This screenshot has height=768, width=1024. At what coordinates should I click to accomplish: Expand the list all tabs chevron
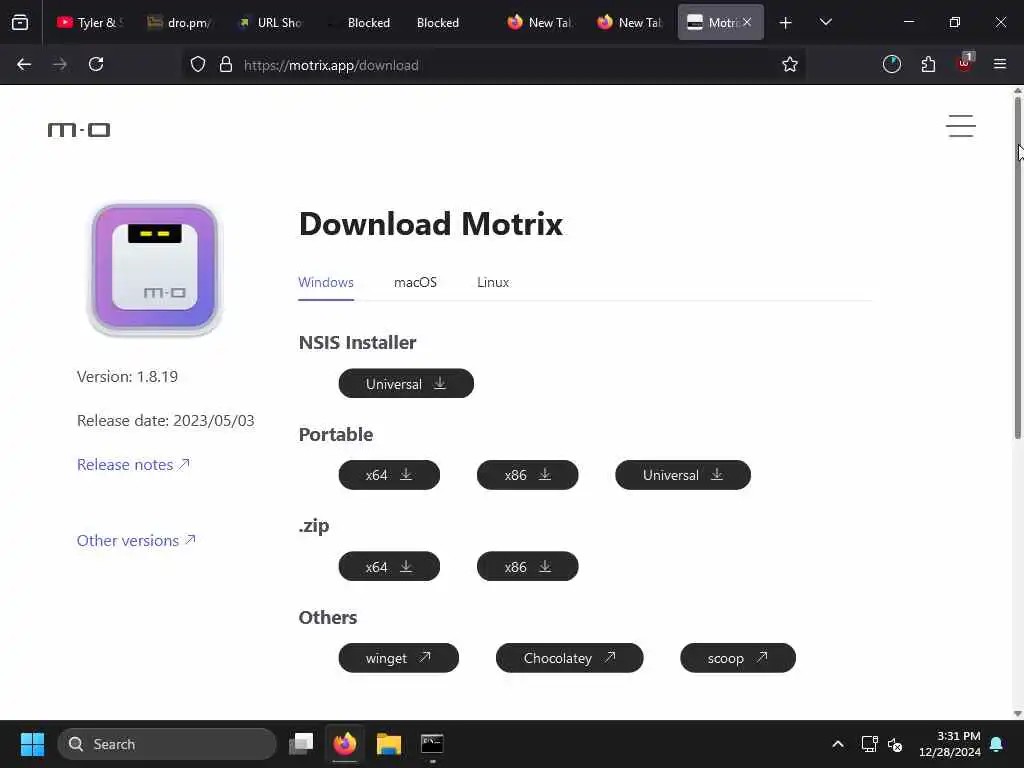(825, 23)
